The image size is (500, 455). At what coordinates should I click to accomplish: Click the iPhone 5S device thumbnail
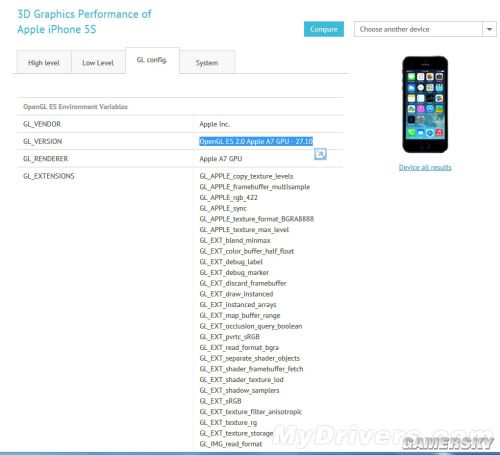[x=425, y=104]
